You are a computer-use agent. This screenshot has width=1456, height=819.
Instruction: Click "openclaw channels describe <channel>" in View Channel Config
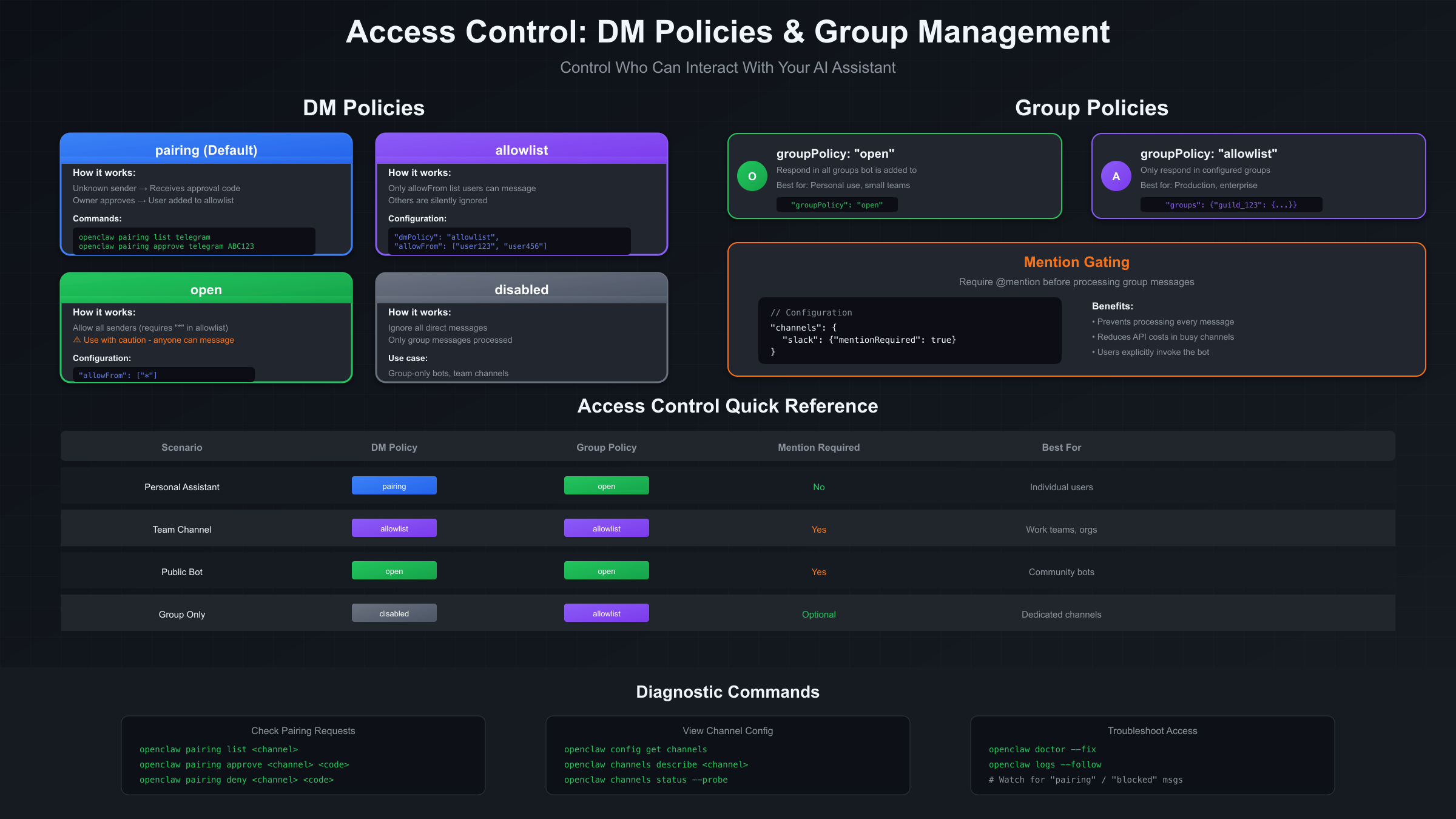click(656, 764)
